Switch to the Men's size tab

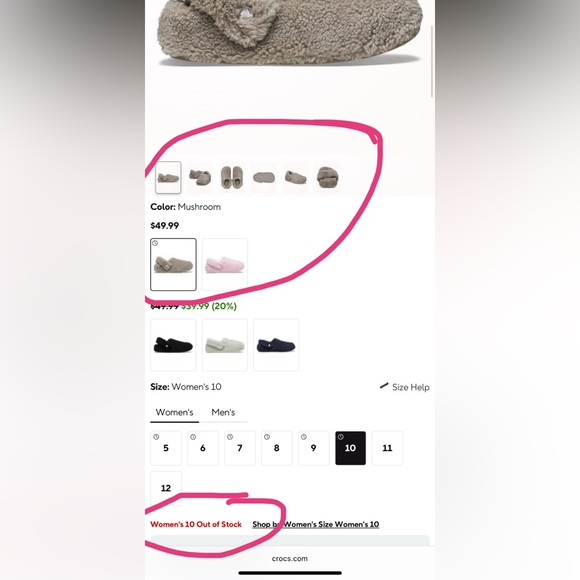223,412
